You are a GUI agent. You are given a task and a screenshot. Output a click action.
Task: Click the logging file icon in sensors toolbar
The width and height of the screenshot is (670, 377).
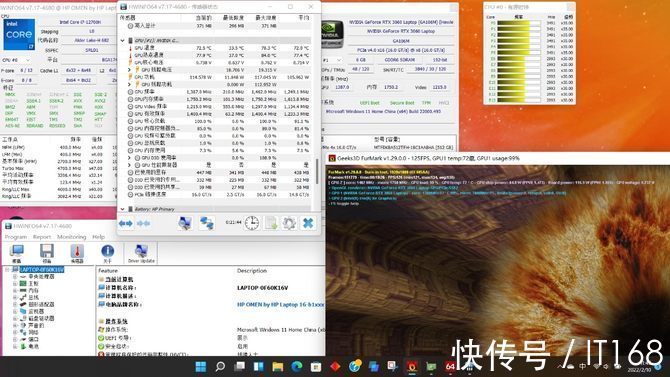point(271,223)
